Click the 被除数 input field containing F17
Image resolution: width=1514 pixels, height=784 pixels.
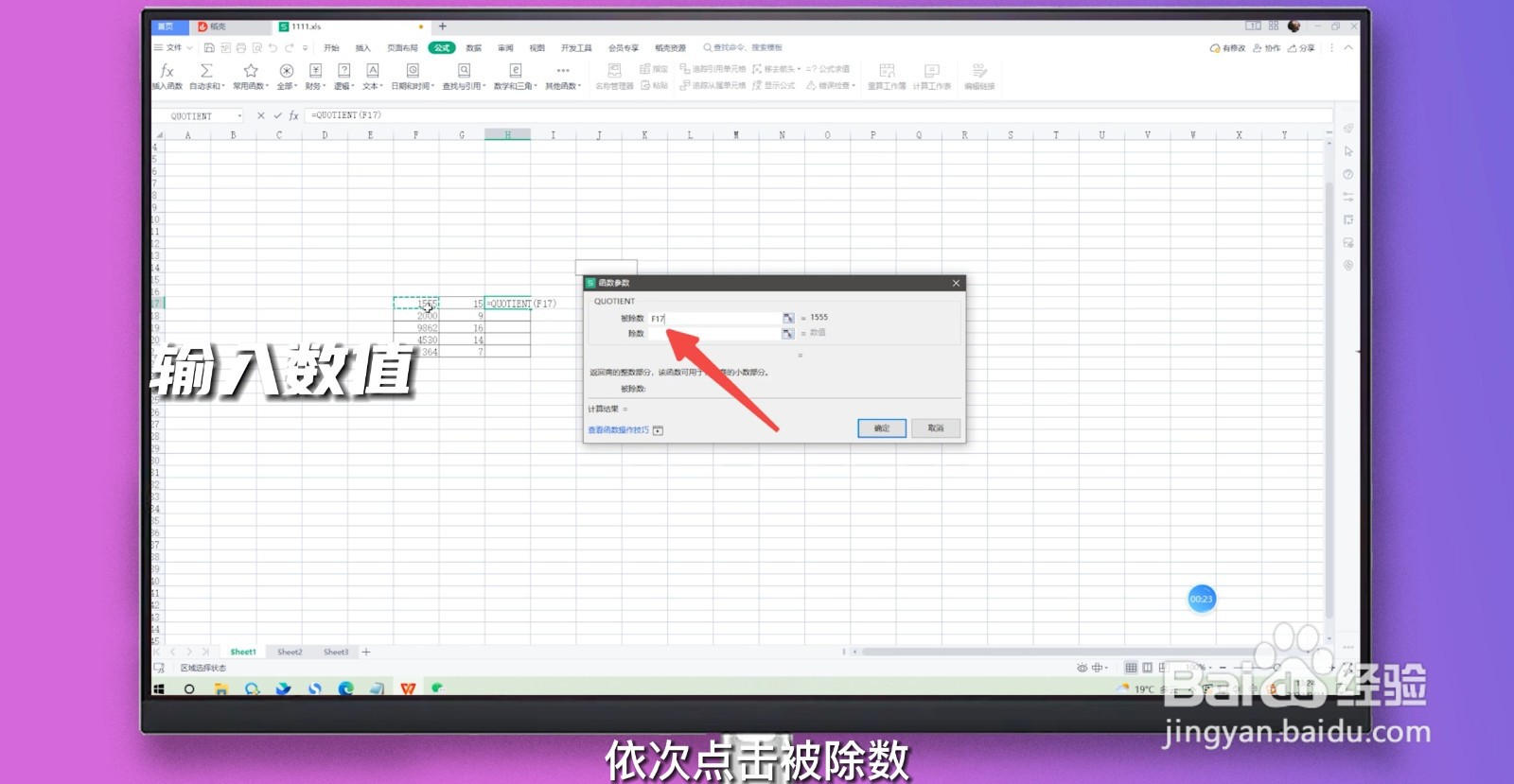[714, 318]
